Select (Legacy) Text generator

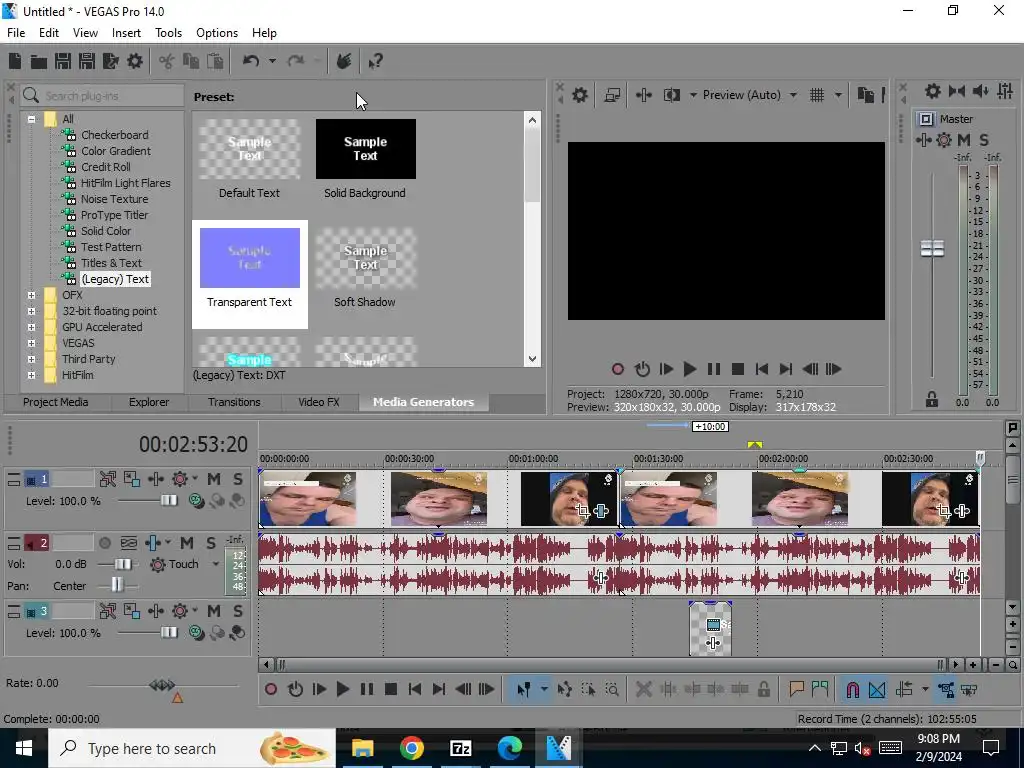pos(115,279)
